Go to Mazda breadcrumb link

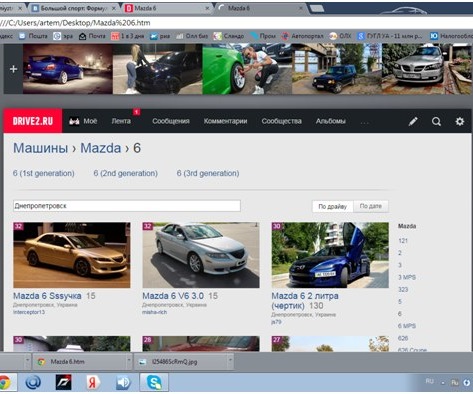pos(101,148)
